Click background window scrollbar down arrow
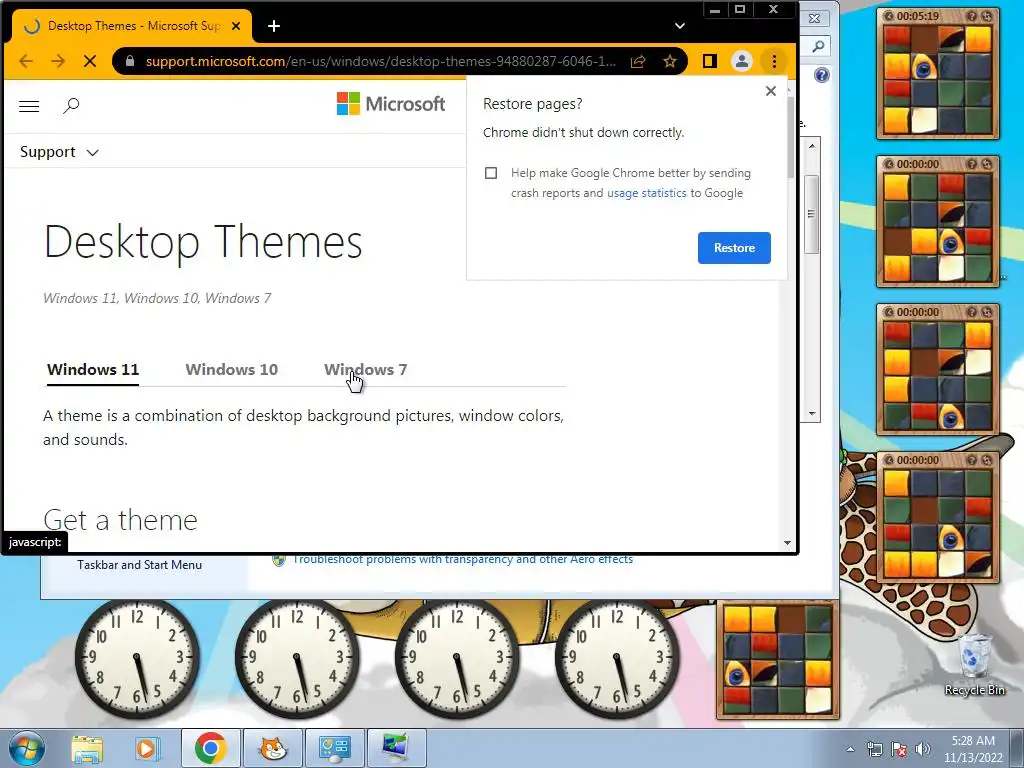 tap(812, 414)
